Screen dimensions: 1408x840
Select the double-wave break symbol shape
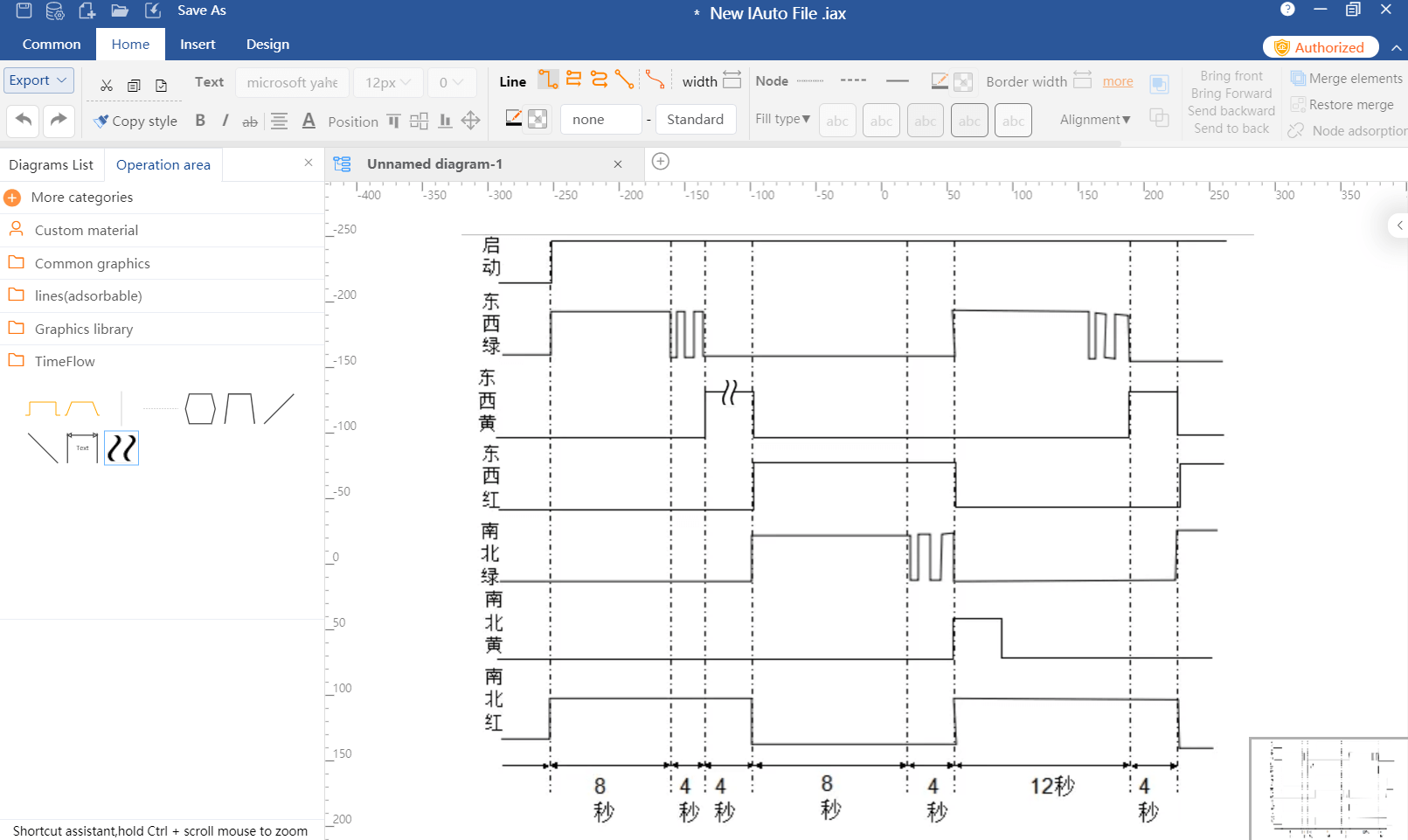pyautogui.click(x=121, y=448)
